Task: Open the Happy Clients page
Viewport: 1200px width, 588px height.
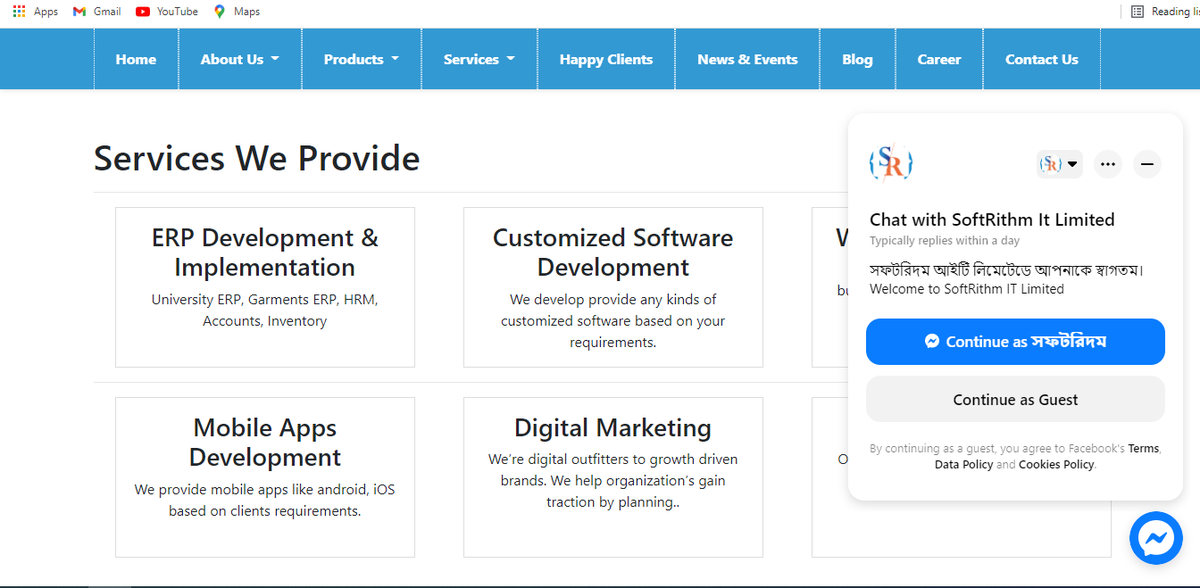Action: 606,59
